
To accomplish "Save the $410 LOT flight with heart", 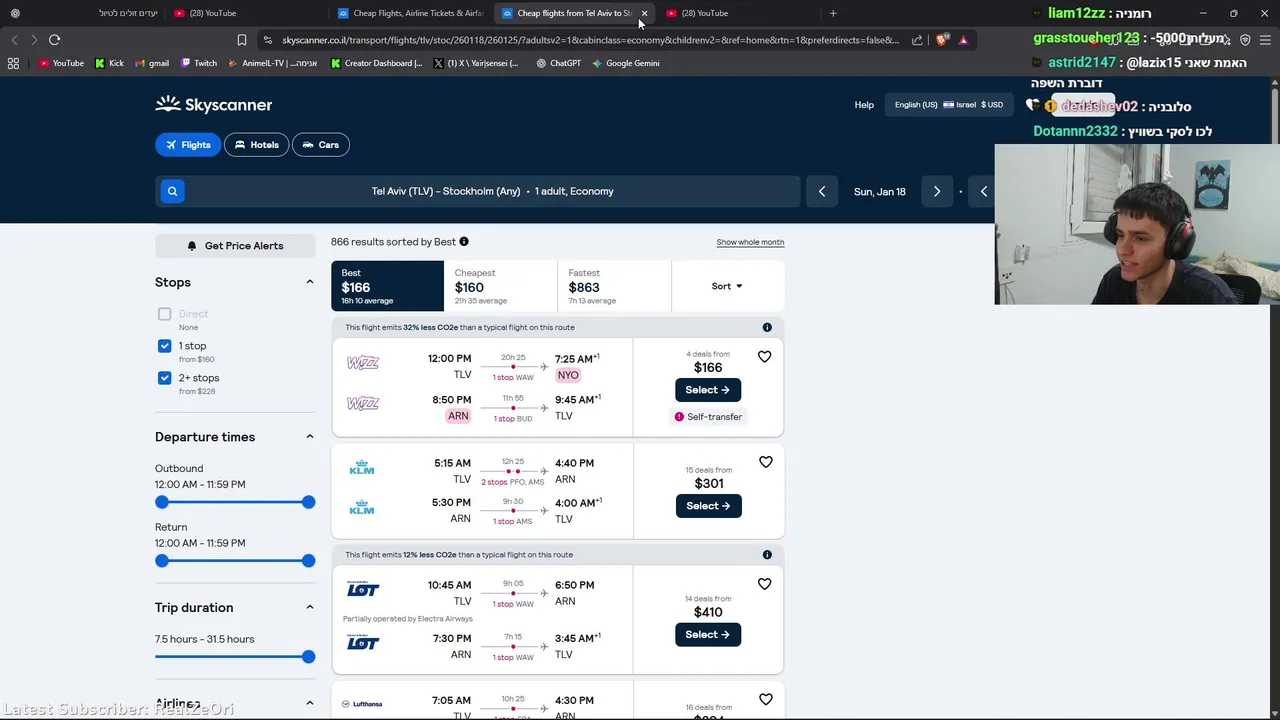I will (764, 584).
